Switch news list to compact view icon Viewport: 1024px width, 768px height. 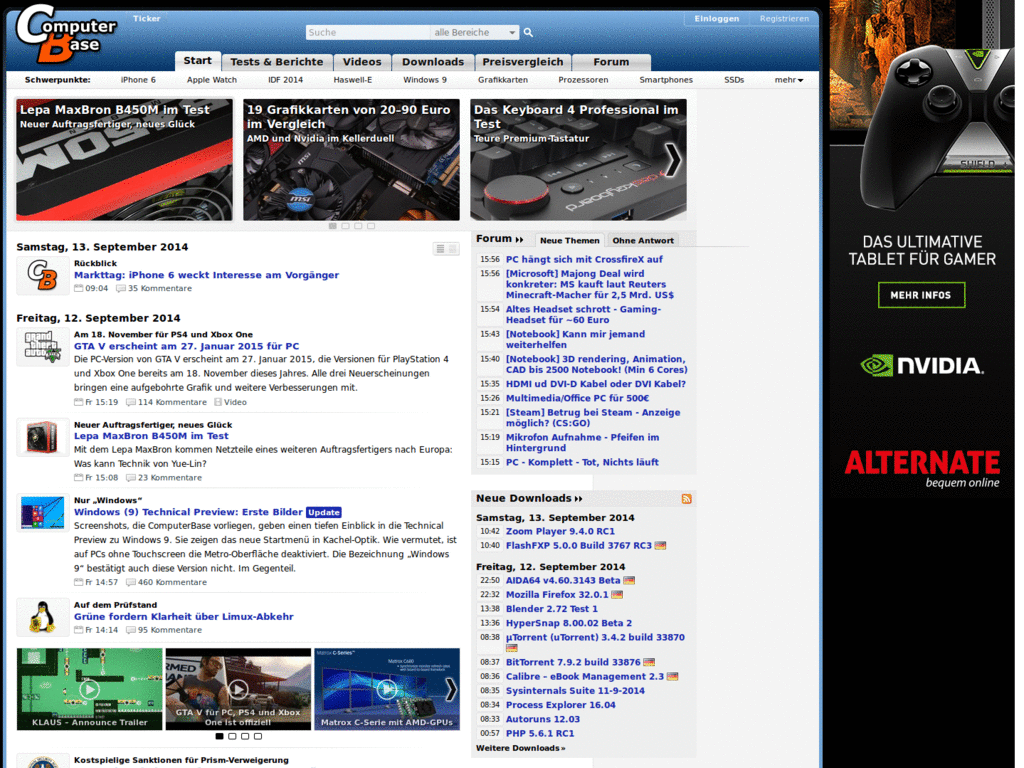pos(440,249)
